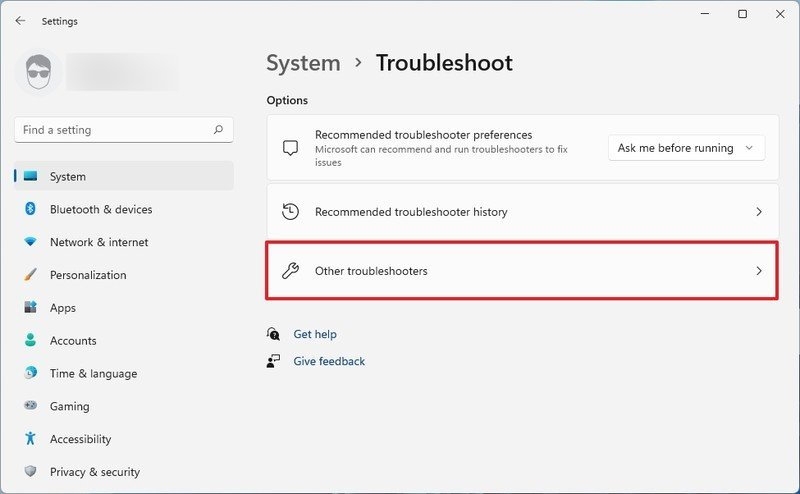Click the Privacy & security shield icon
The height and width of the screenshot is (494, 800).
[x=31, y=471]
